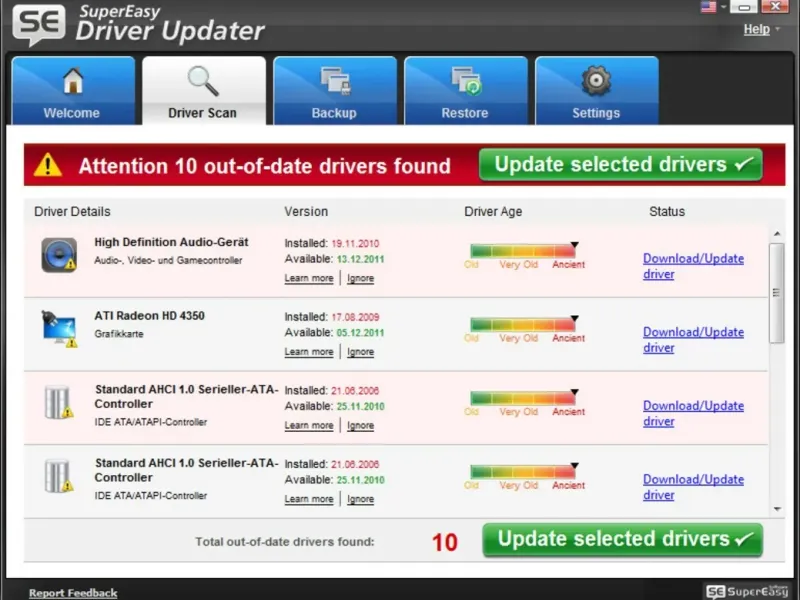
Task: Ignore the ATI Radeon HD 4350 driver
Action: click(360, 352)
